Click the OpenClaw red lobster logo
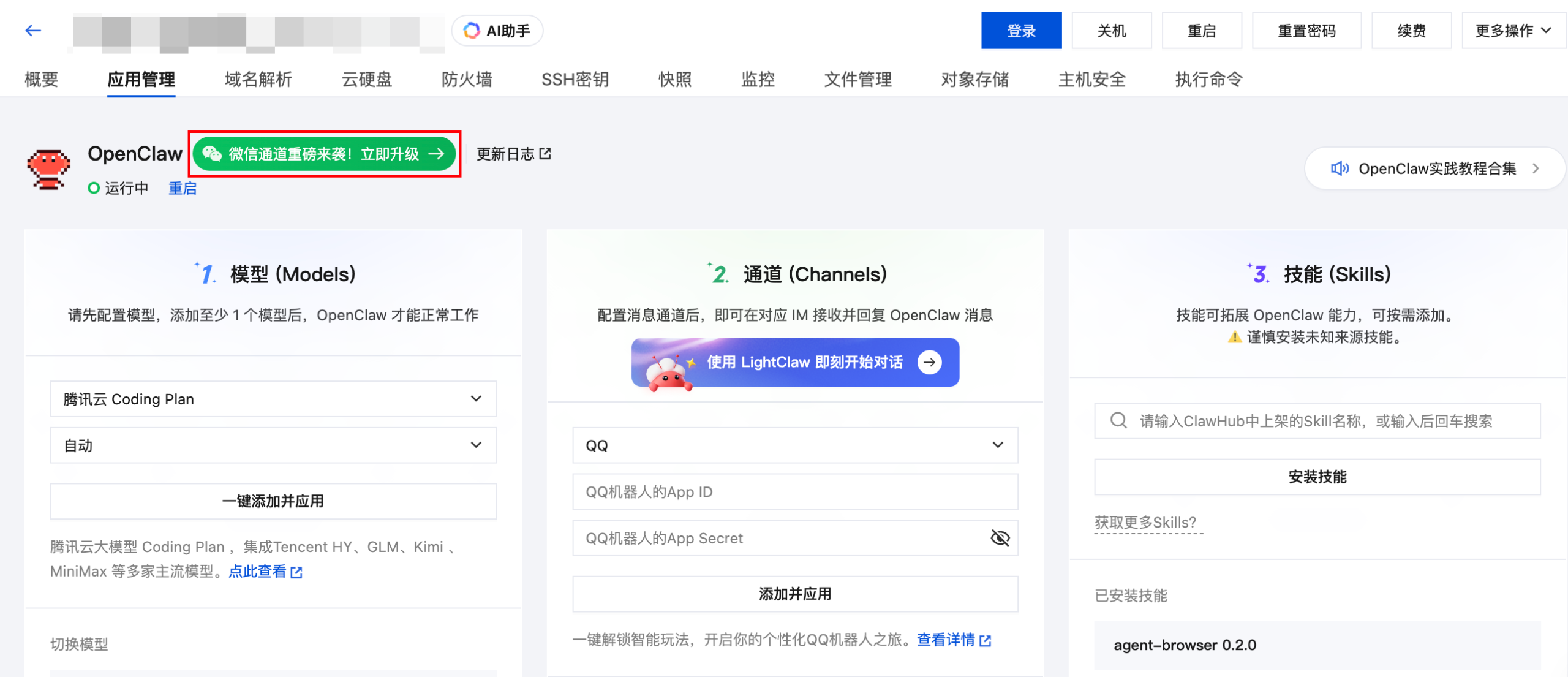Screen dimensions: 1568x677 tap(48, 169)
